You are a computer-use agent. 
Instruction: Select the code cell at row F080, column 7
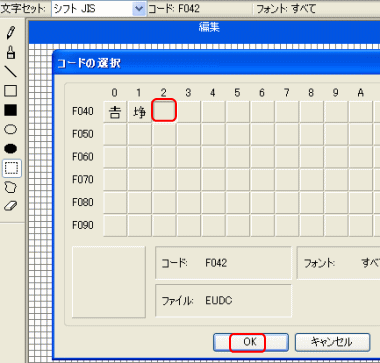pyautogui.click(x=287, y=203)
